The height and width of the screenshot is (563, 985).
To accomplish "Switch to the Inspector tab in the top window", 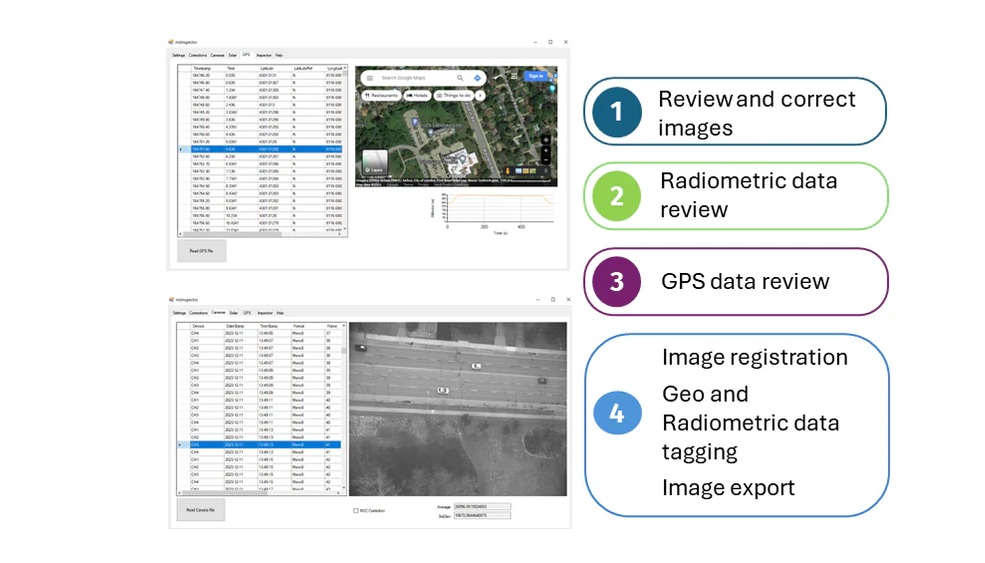I will click(x=264, y=55).
